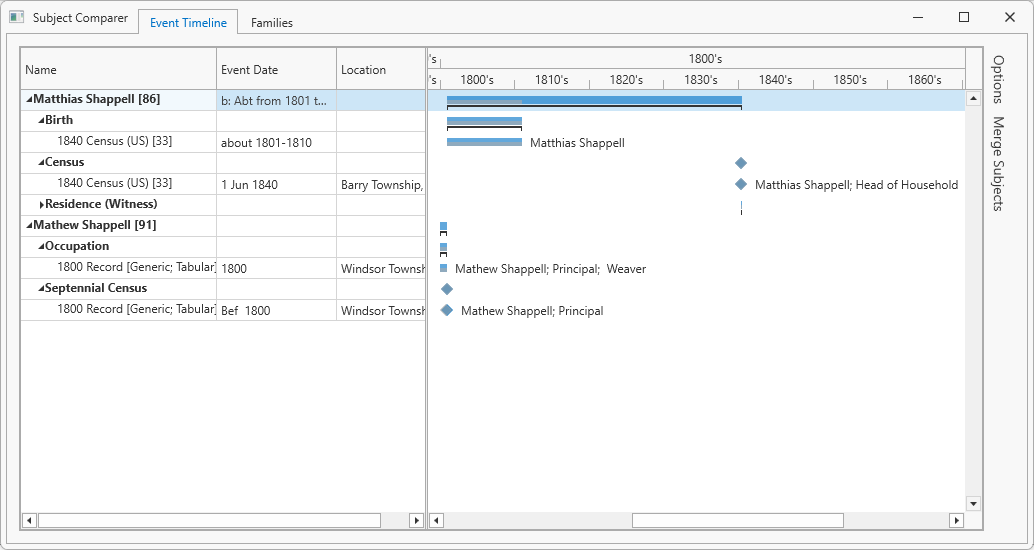The height and width of the screenshot is (550, 1034).
Task: Click the Subject Comparer window icon
Action: coord(17,18)
